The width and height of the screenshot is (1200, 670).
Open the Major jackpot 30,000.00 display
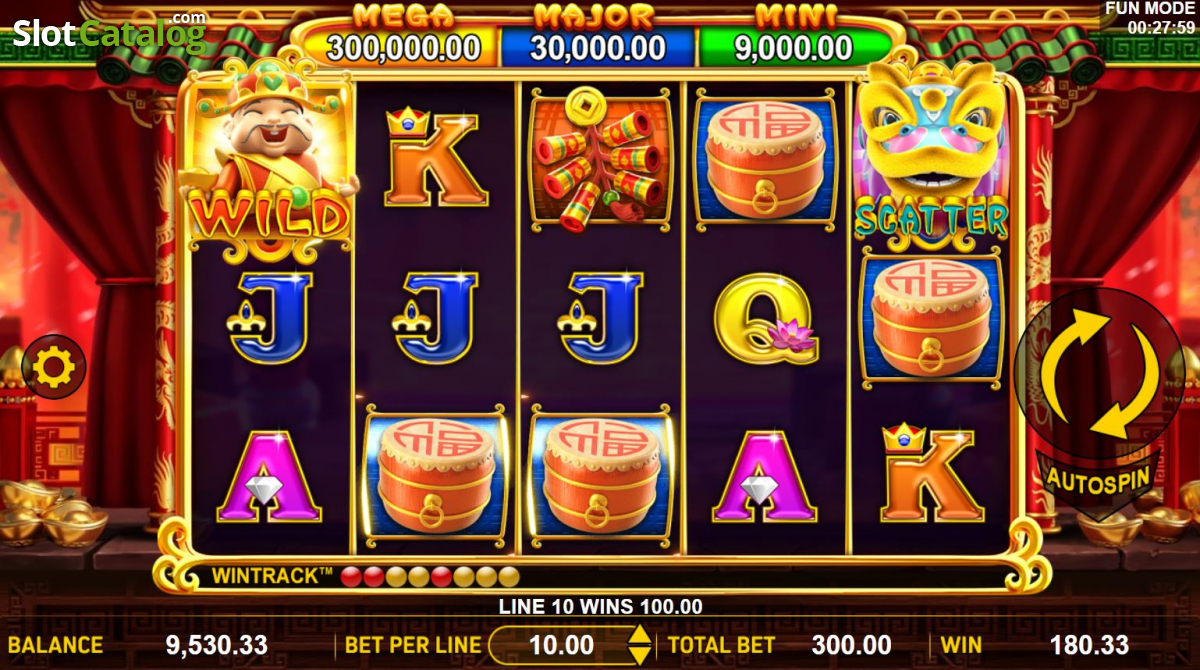pos(598,46)
